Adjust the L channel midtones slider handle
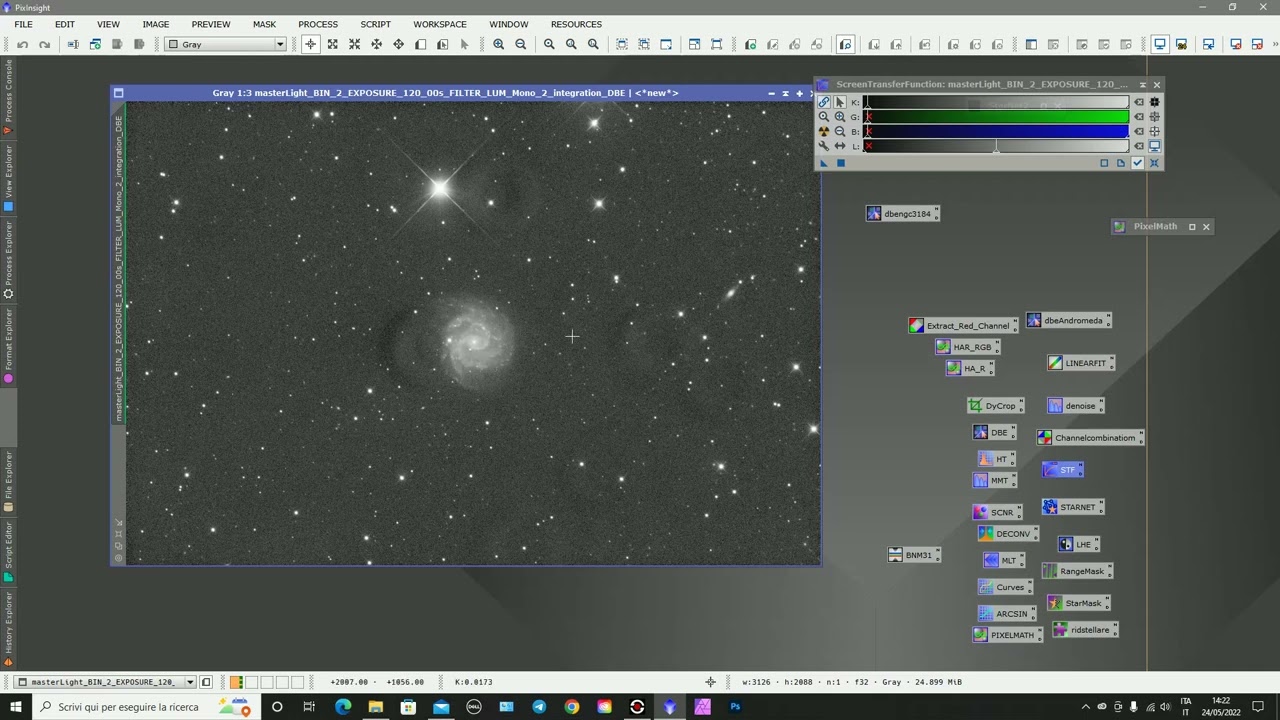The width and height of the screenshot is (1280, 720). (x=996, y=148)
